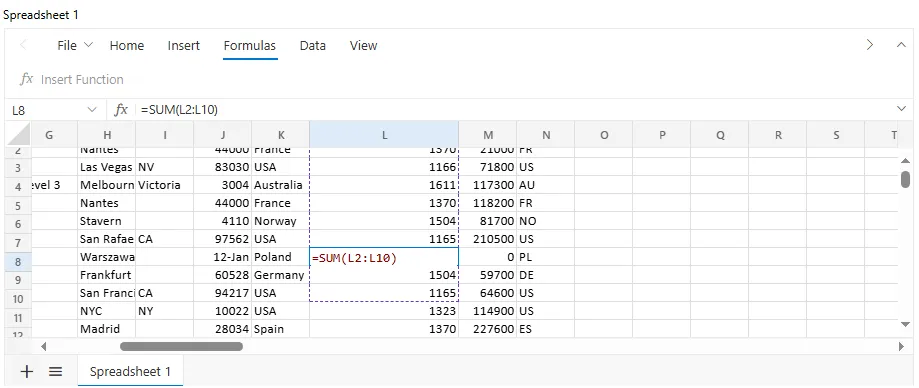Click the cell containing 1611

point(384,185)
